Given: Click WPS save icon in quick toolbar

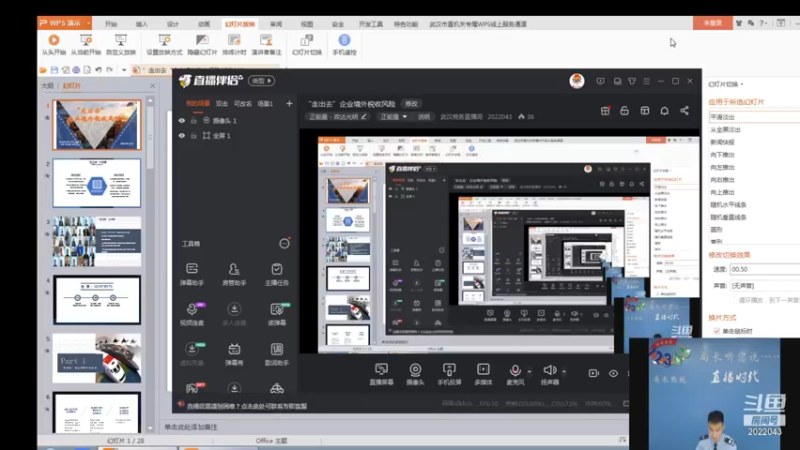Looking at the screenshot, I should (54, 70).
